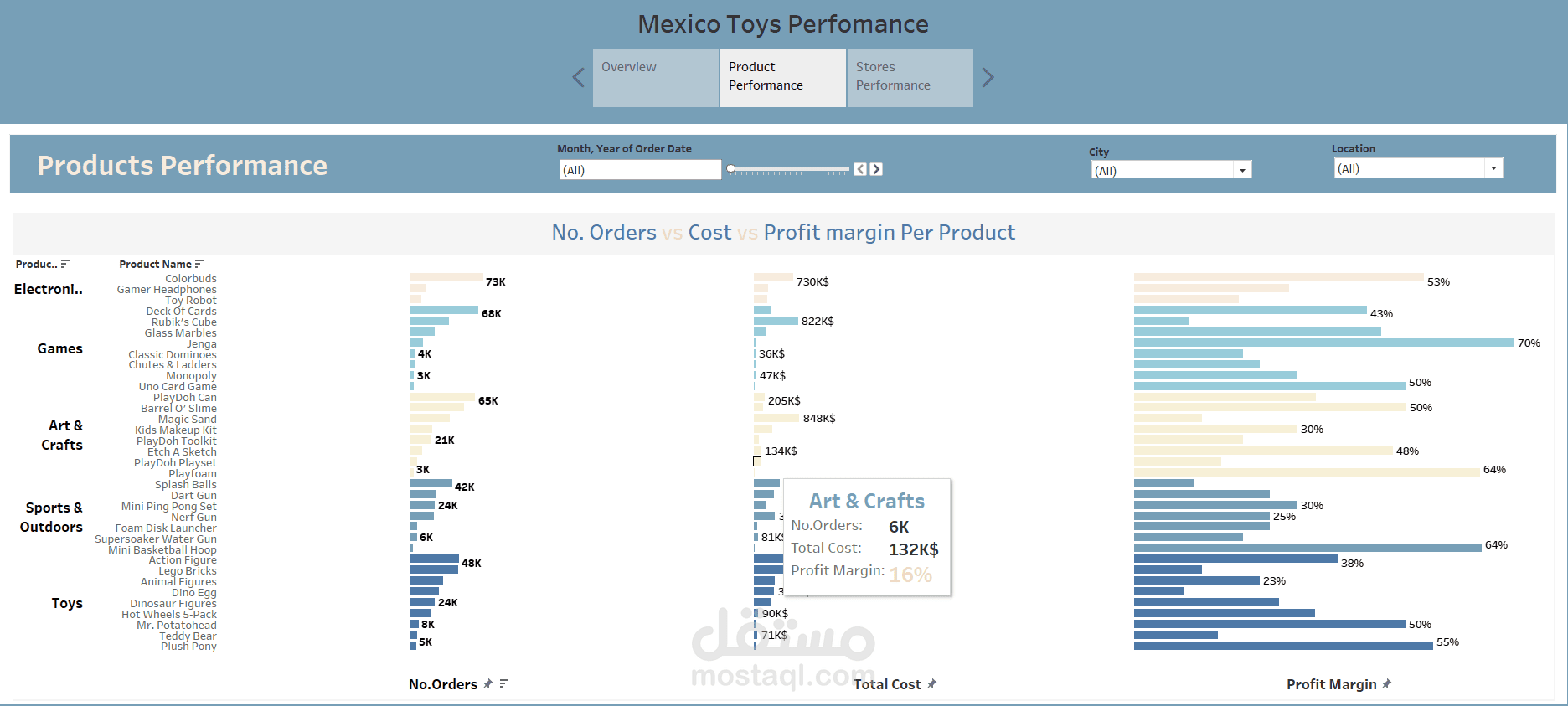
Task: Step order date back with left arrow
Action: (x=860, y=169)
